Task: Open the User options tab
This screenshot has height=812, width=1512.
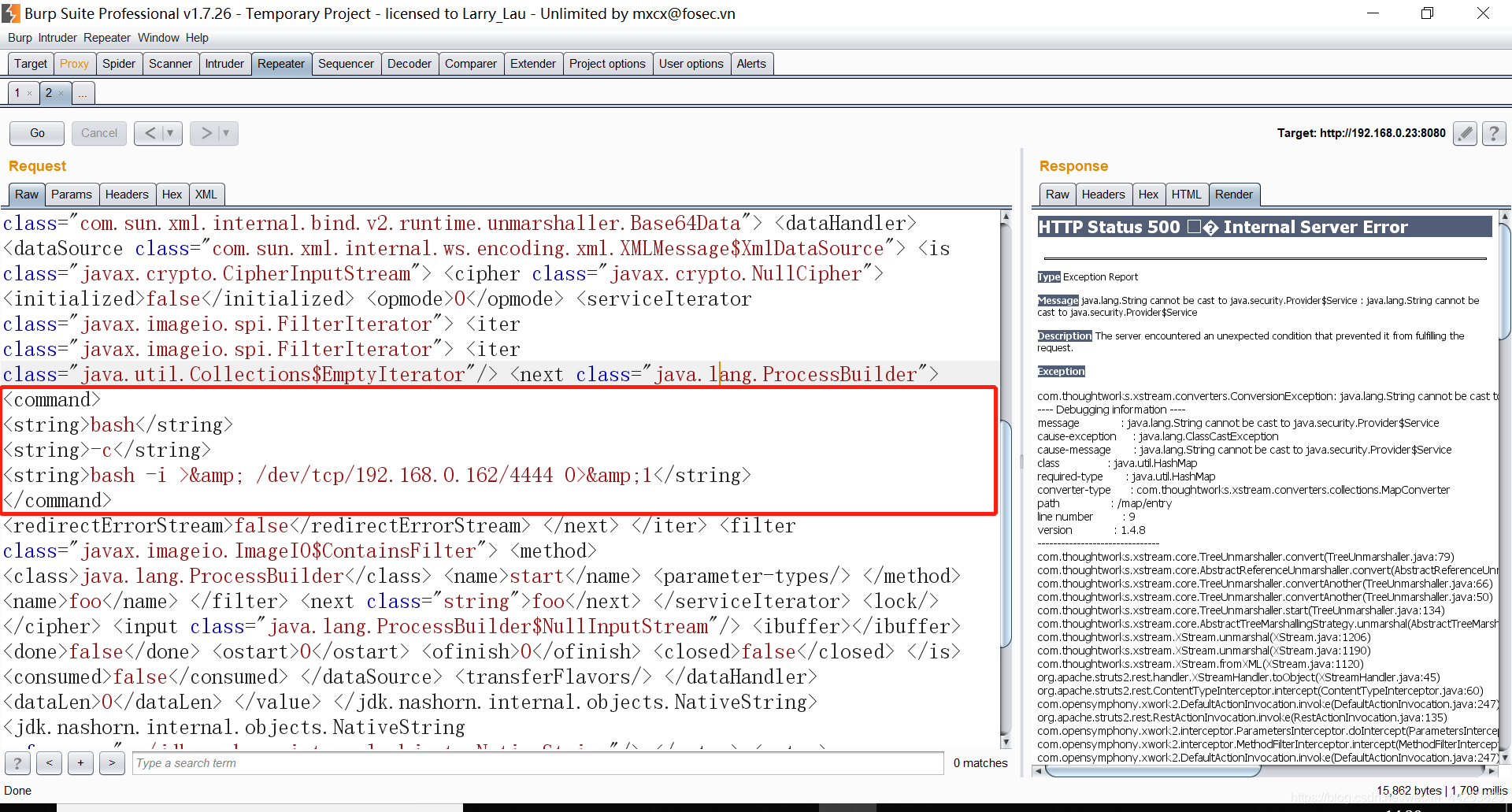Action: coord(691,64)
